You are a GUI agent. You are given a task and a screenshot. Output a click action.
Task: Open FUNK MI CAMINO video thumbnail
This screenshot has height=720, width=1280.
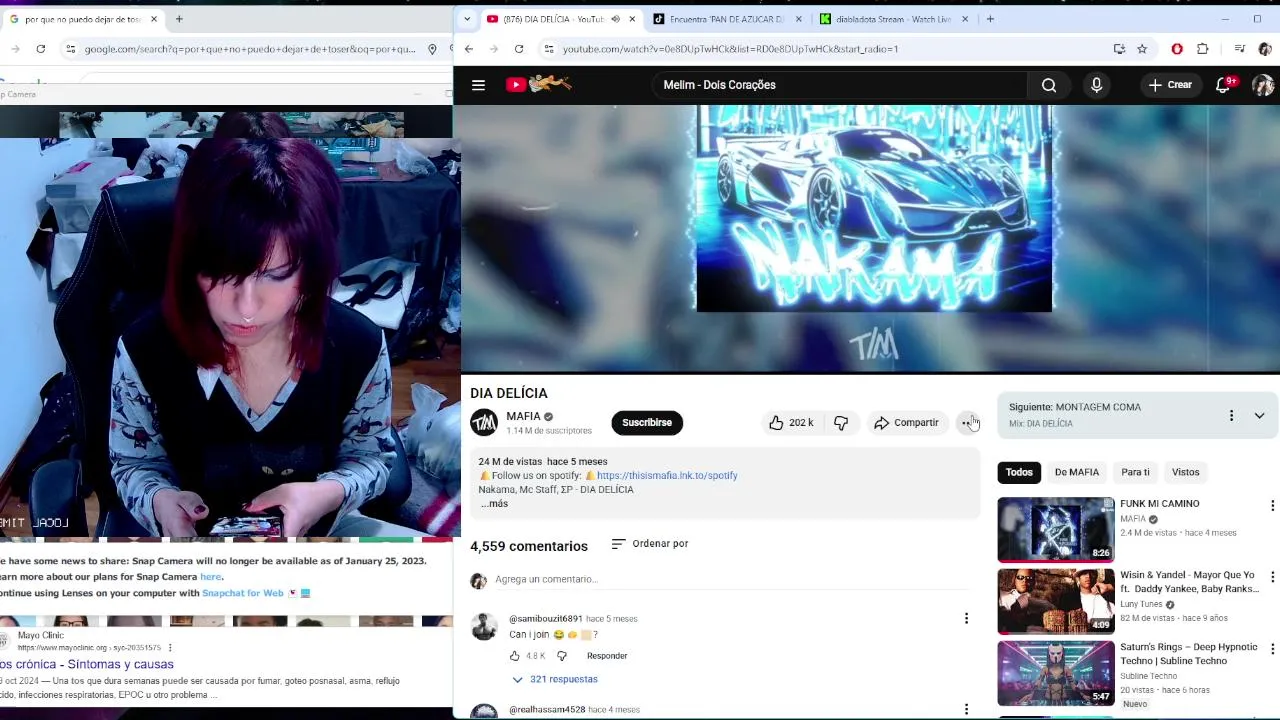tap(1056, 530)
